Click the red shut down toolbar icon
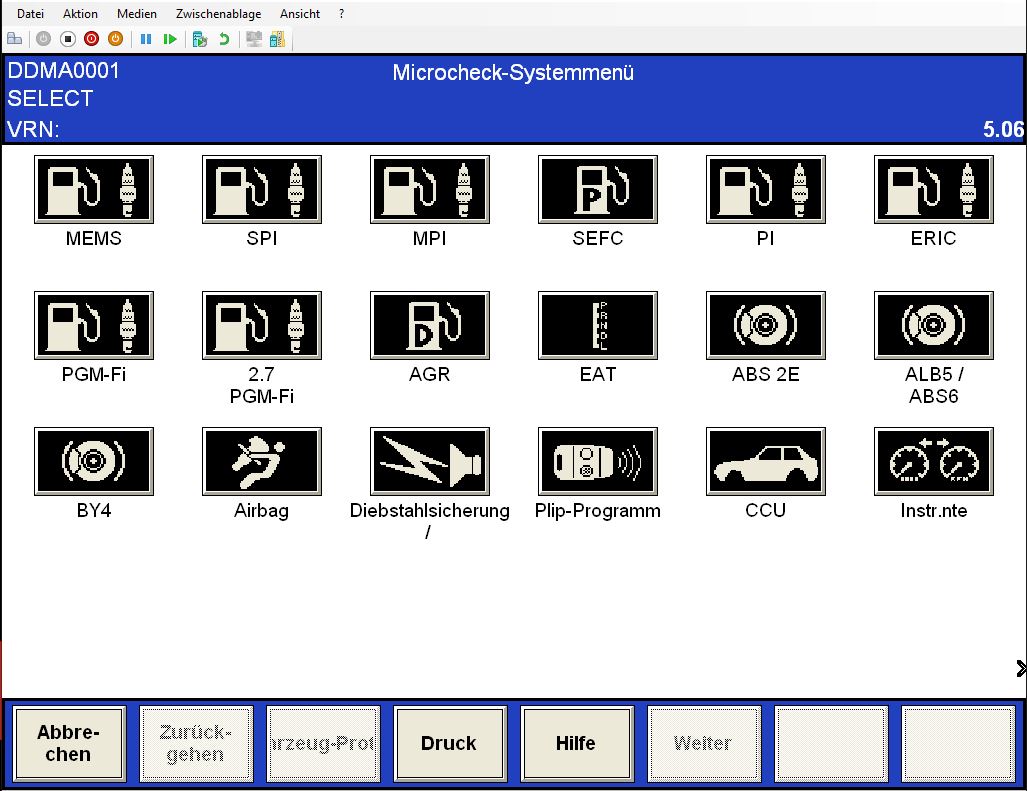Image resolution: width=1027 pixels, height=791 pixels. [x=91, y=39]
